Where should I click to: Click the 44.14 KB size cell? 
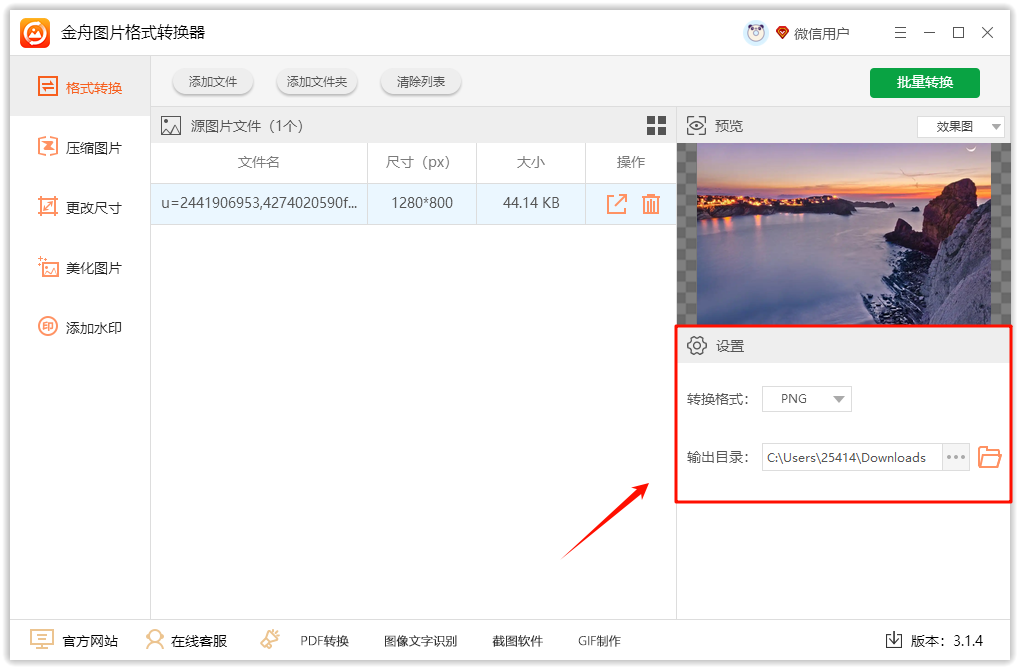coord(531,203)
